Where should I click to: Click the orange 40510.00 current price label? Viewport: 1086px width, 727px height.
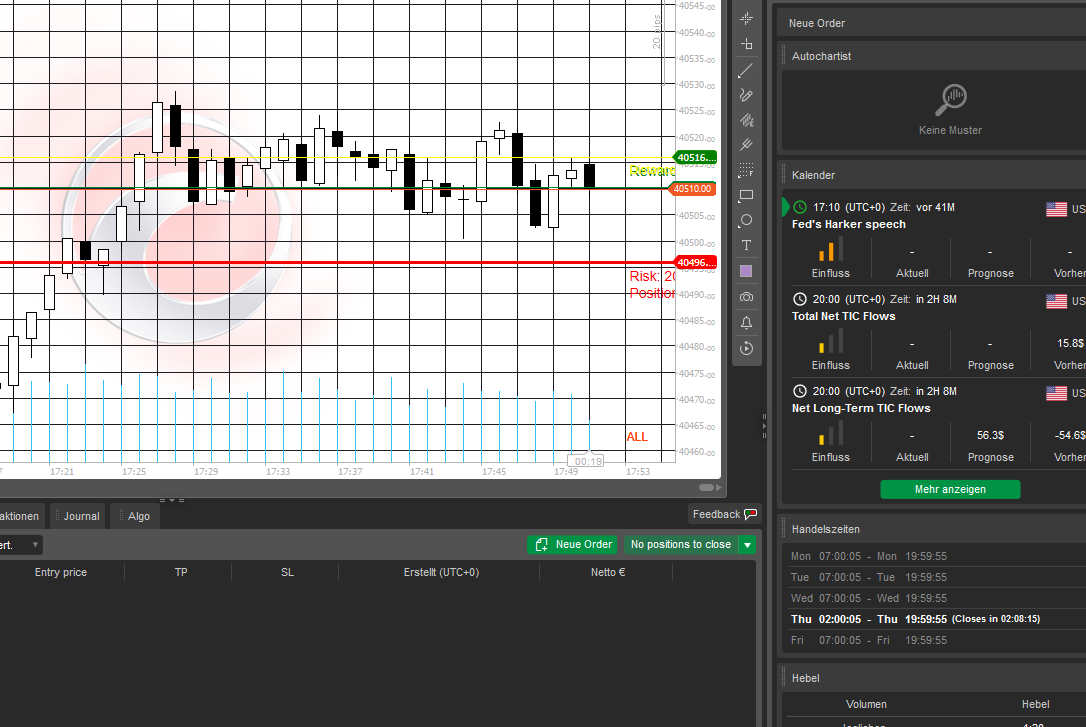pos(693,188)
